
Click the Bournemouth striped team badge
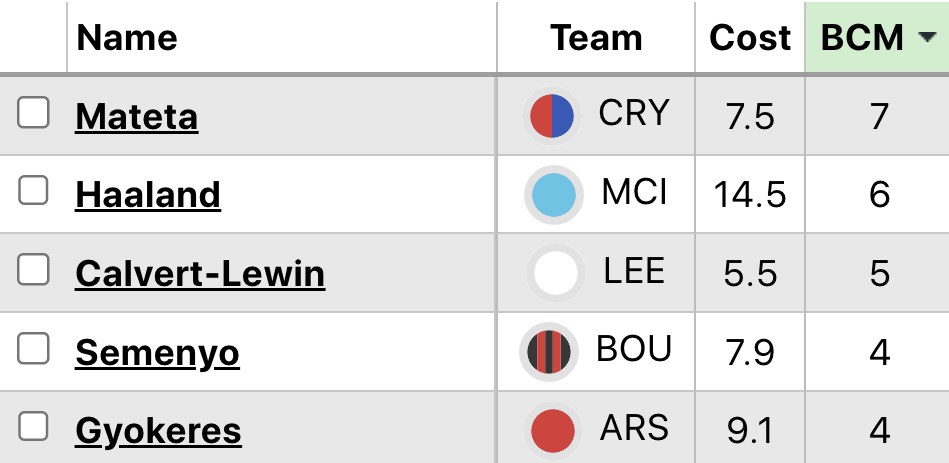(549, 352)
